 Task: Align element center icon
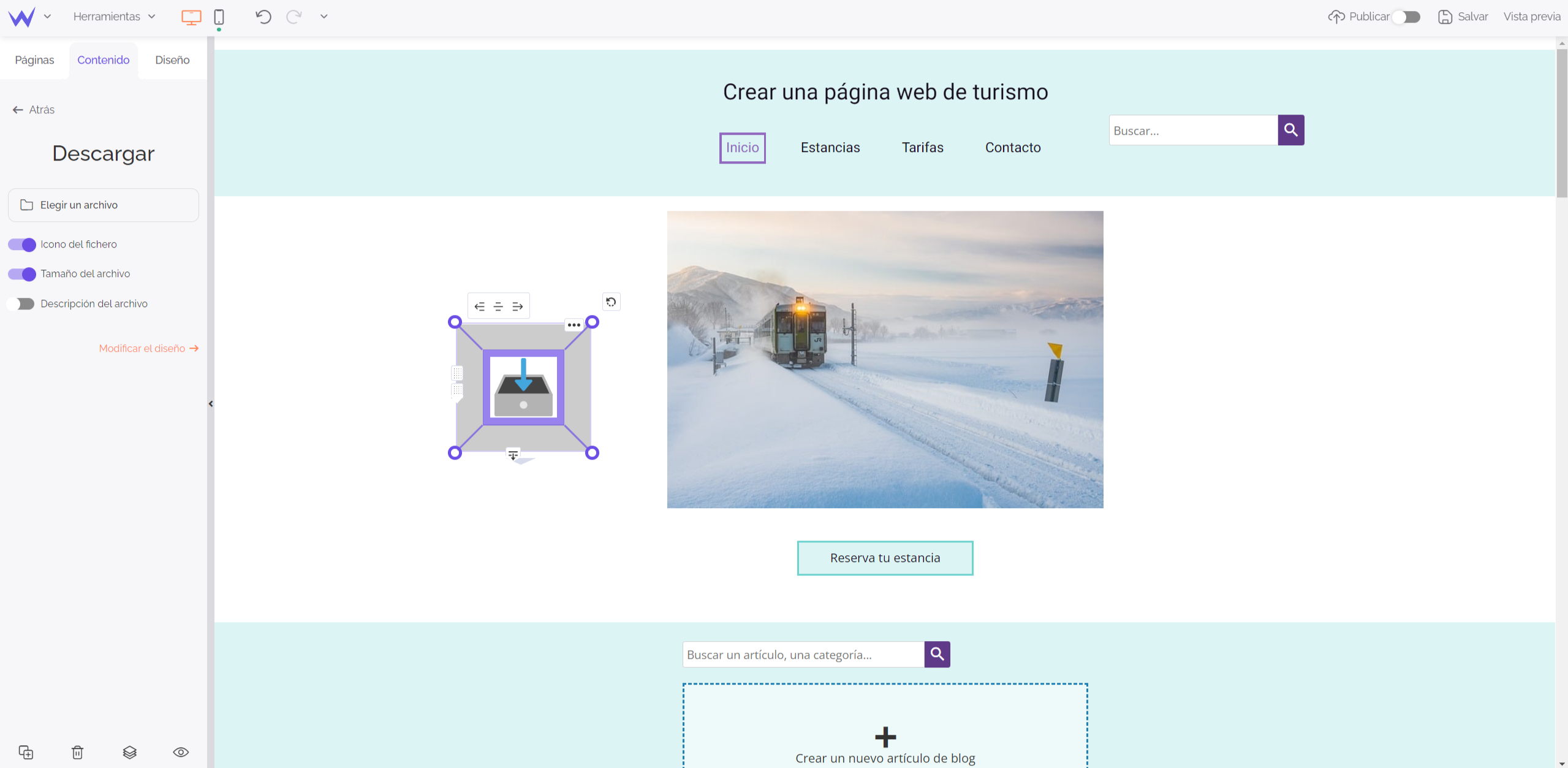click(x=498, y=306)
